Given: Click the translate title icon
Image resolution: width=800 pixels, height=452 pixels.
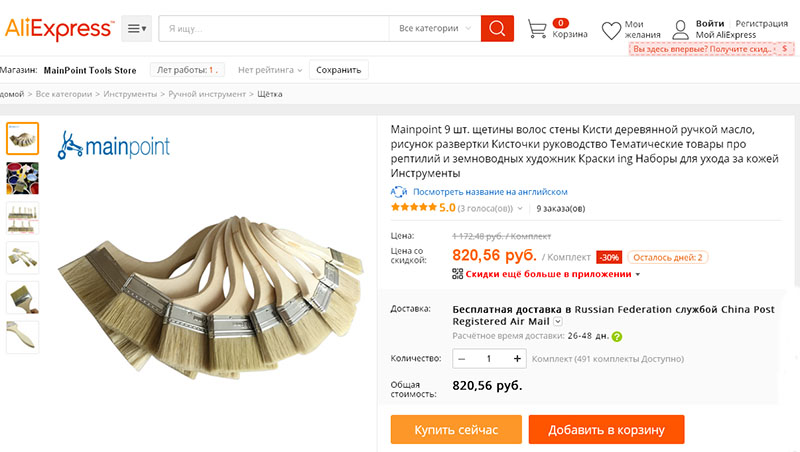Looking at the screenshot, I should tap(398, 192).
